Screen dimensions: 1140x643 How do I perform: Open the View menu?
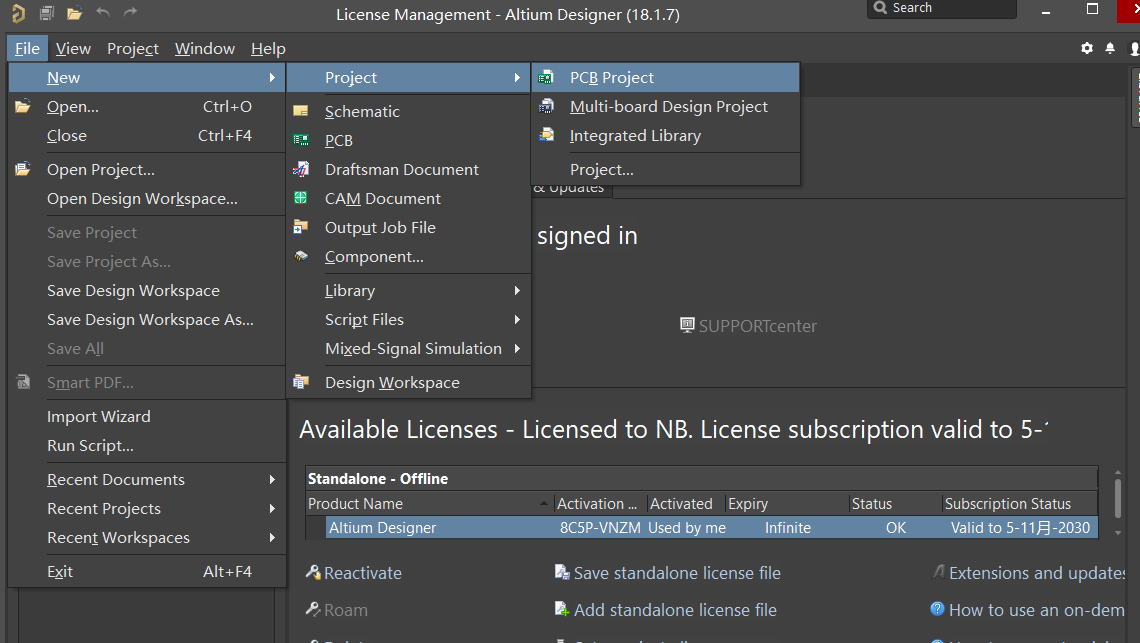click(x=73, y=49)
